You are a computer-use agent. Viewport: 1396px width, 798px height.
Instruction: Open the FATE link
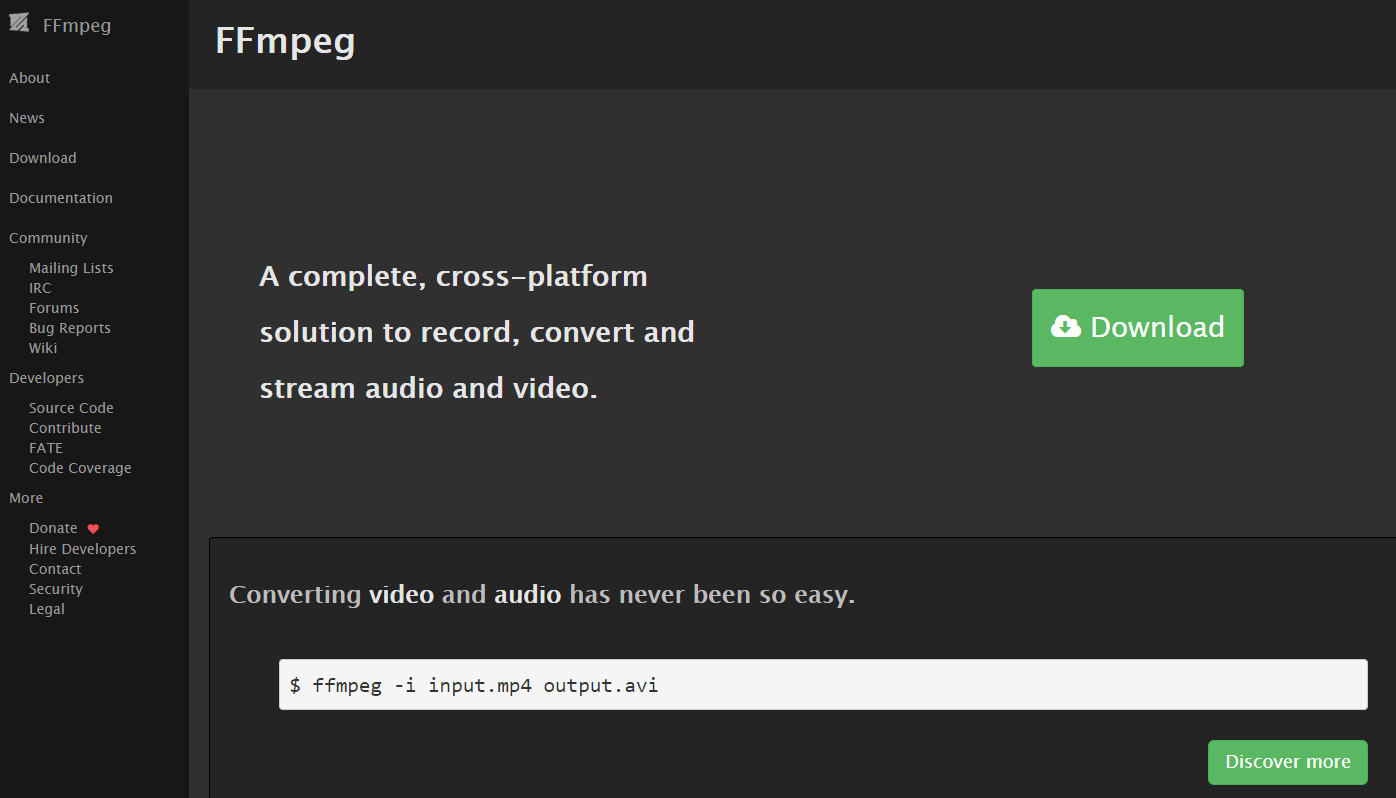[x=46, y=448]
